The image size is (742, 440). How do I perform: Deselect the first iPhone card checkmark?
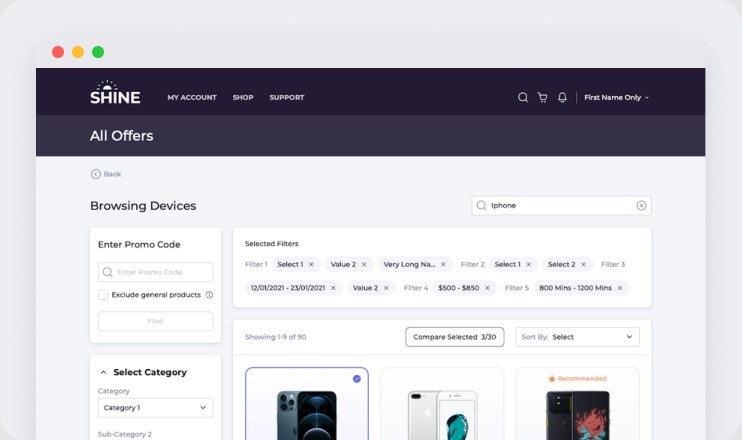tap(357, 378)
